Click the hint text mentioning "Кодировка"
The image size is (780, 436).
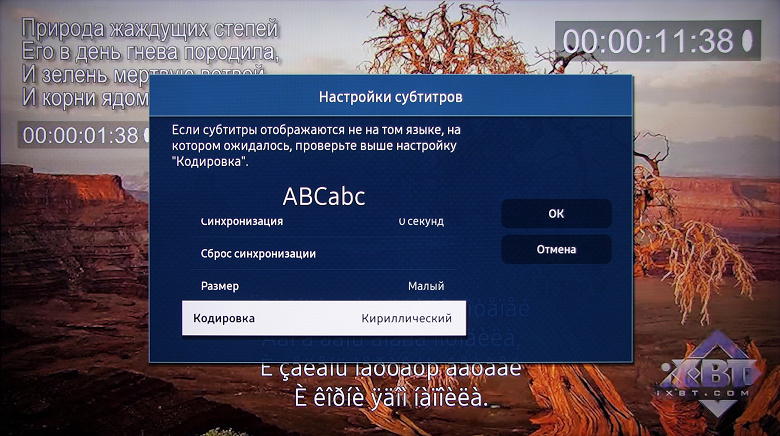[x=316, y=146]
